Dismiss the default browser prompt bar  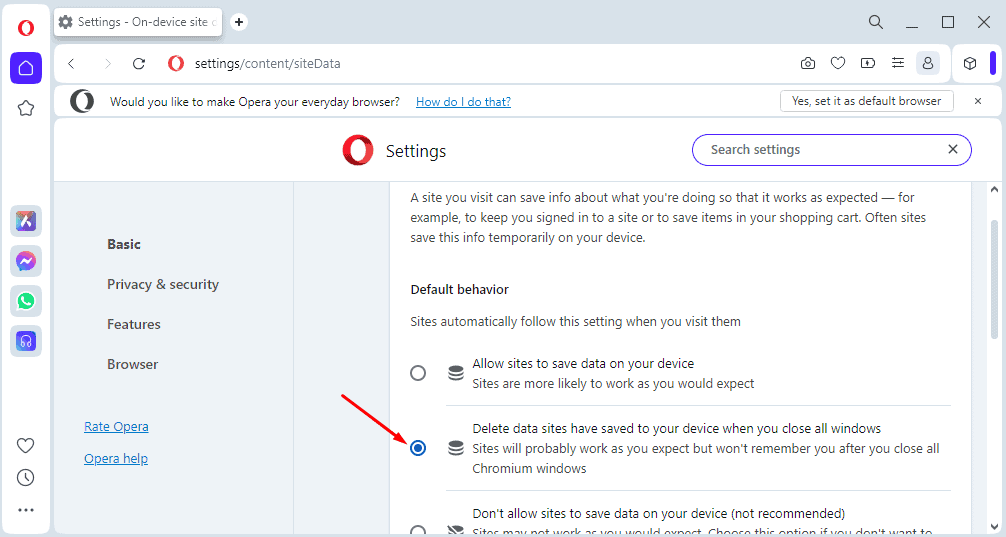click(x=978, y=101)
